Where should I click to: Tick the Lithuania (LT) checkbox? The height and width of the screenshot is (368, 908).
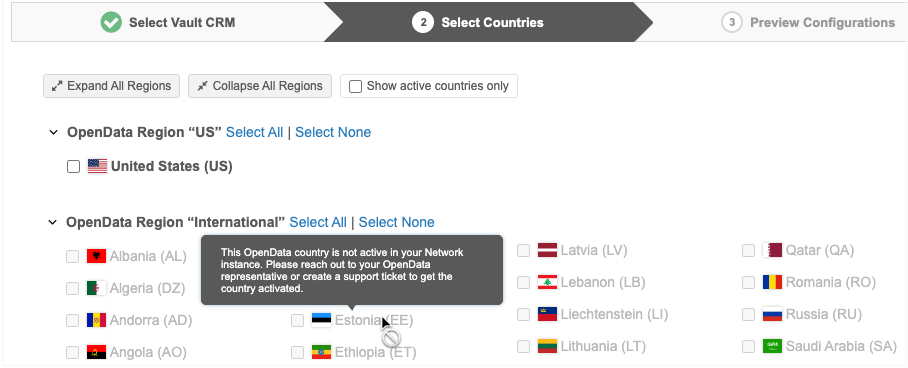pos(523,347)
